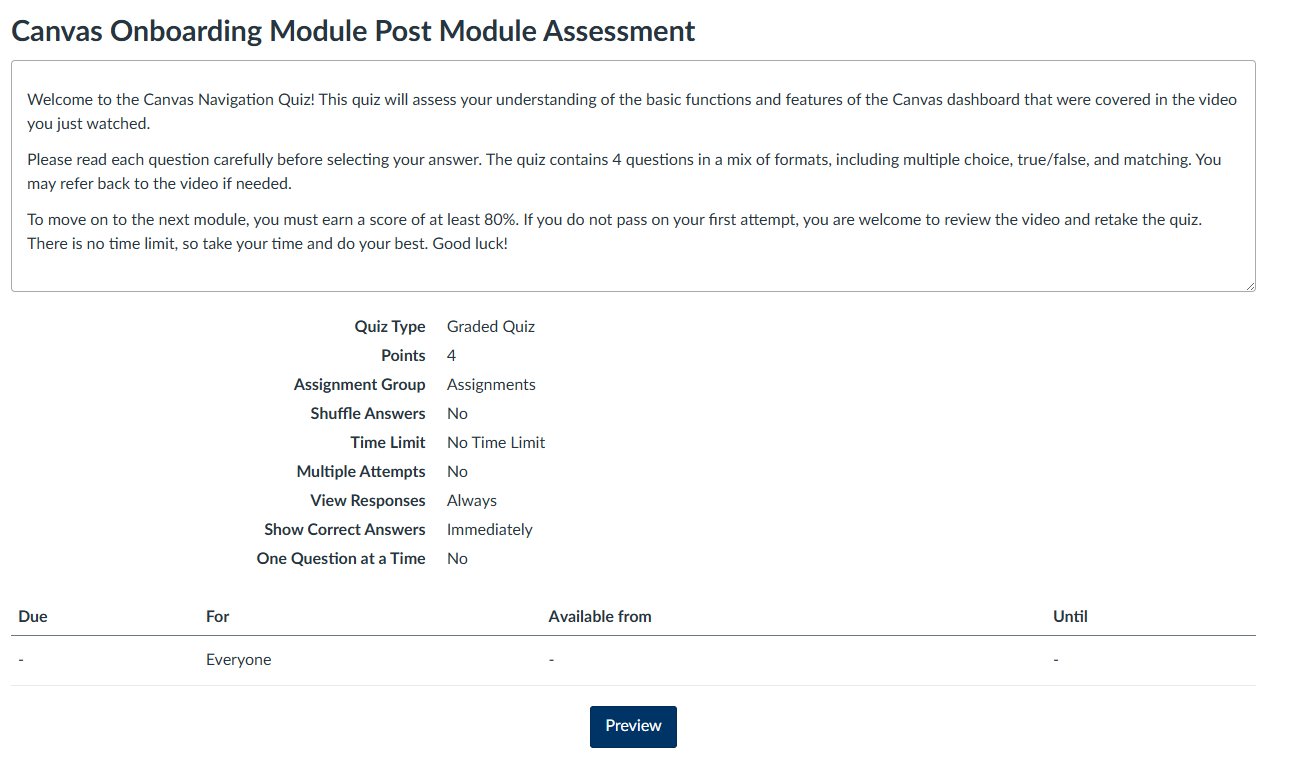Select the Immediately value for Show Correct Answers
Screen dimensions: 1304x774
pyautogui.click(x=489, y=529)
